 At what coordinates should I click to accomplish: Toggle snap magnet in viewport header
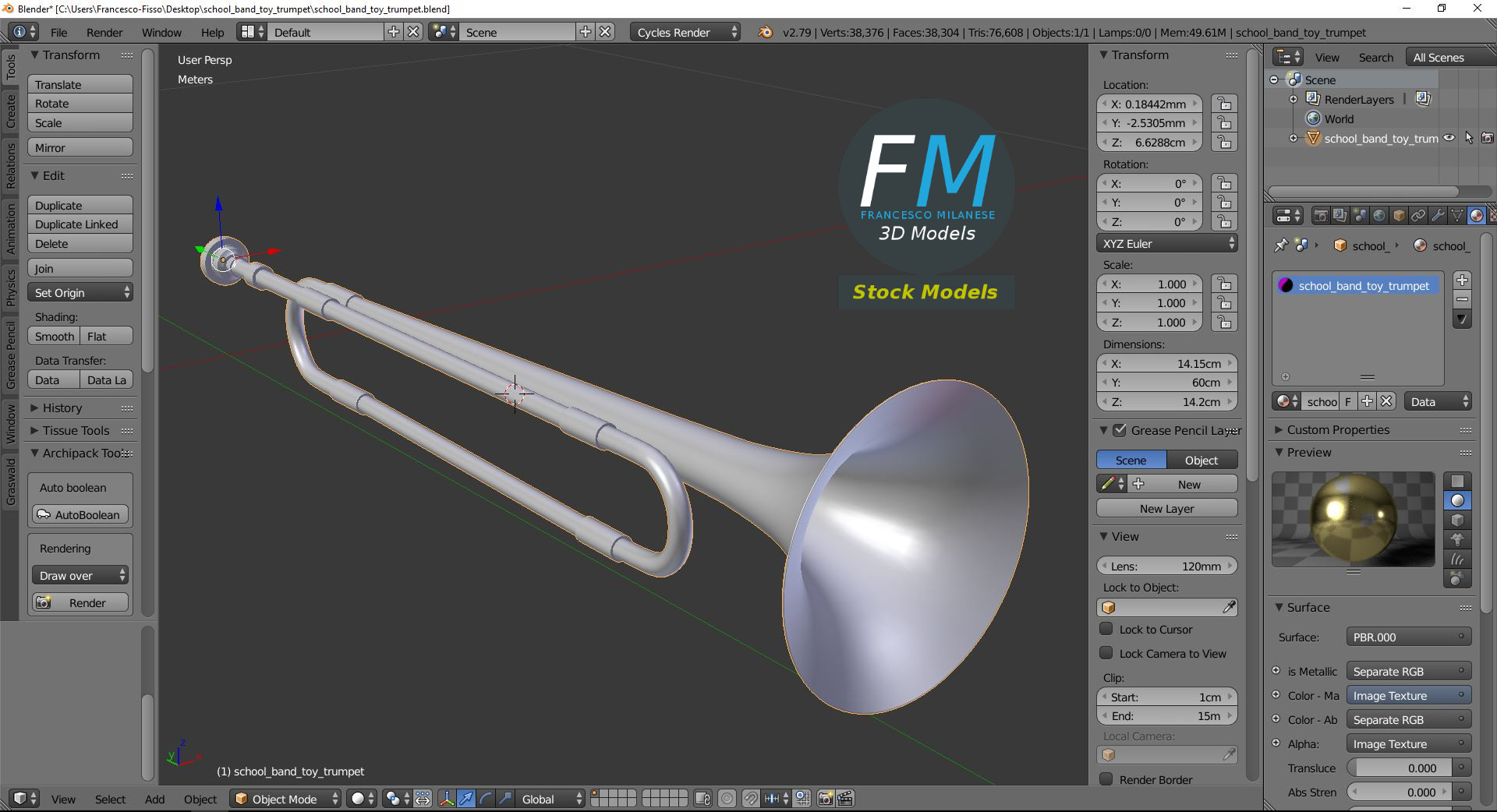[750, 799]
